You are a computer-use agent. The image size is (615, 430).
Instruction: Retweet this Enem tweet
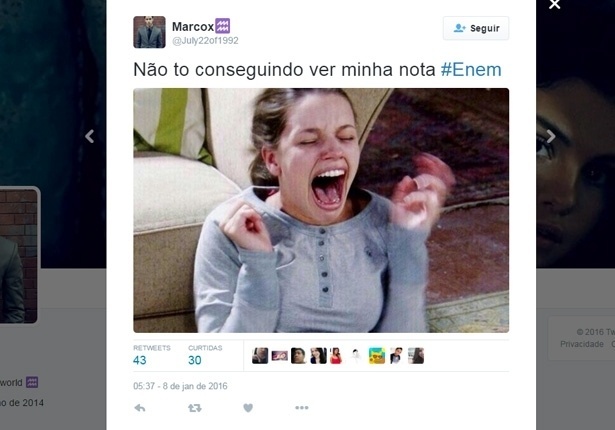tap(195, 408)
